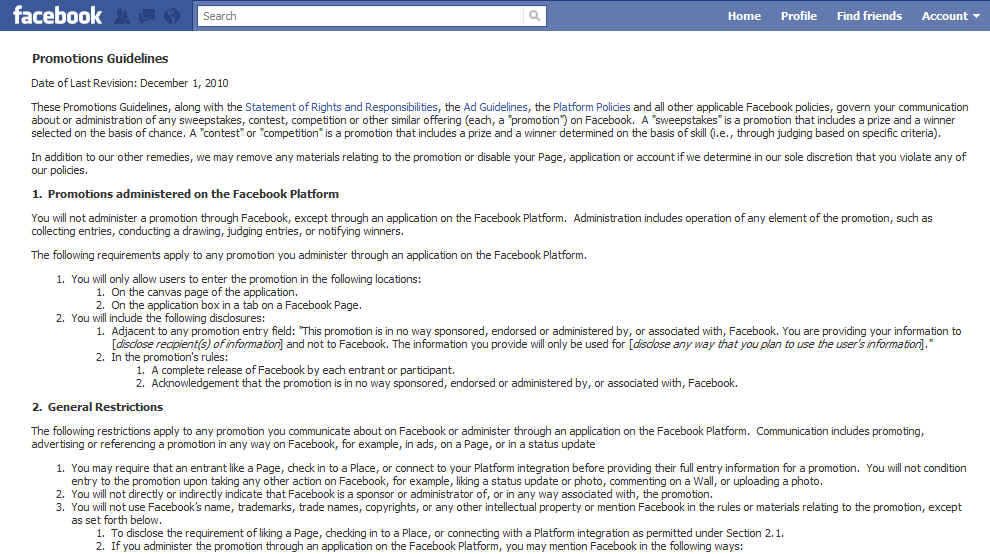
Task: Click 'In the promotion's rules:' line
Action: tap(170, 357)
